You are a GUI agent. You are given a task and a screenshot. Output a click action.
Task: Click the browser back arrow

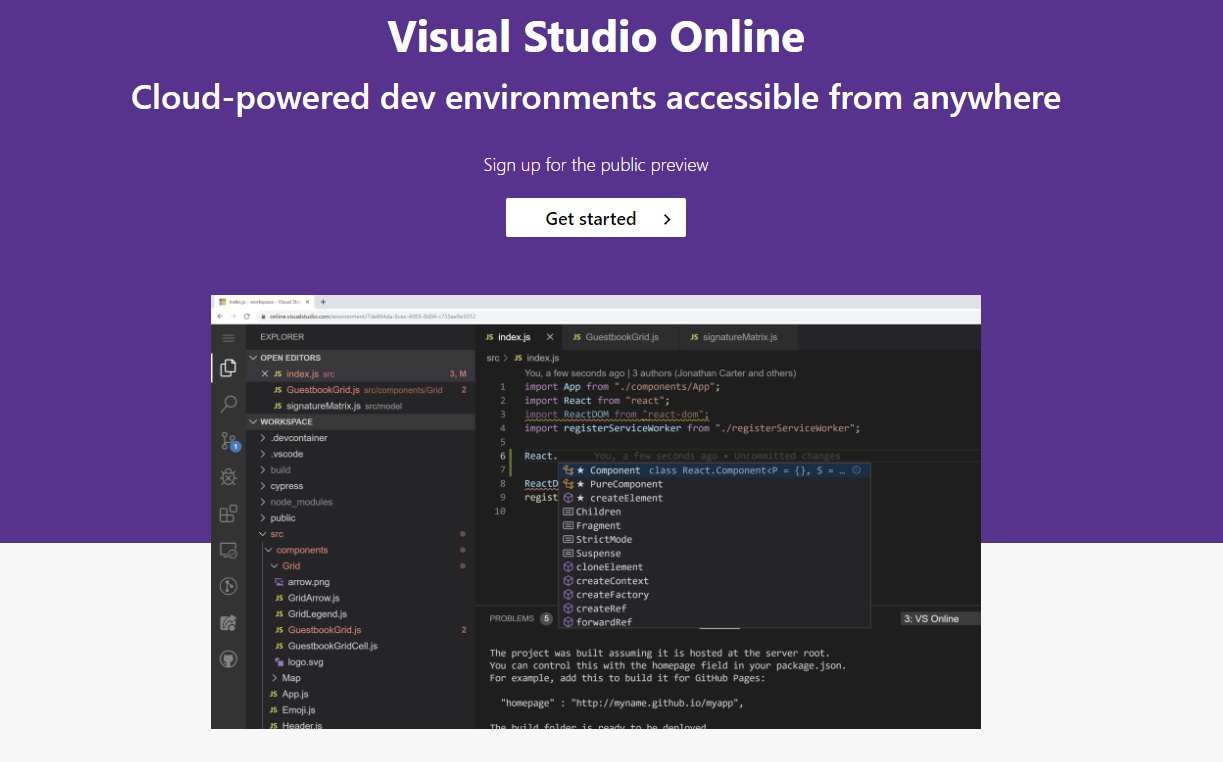click(219, 315)
